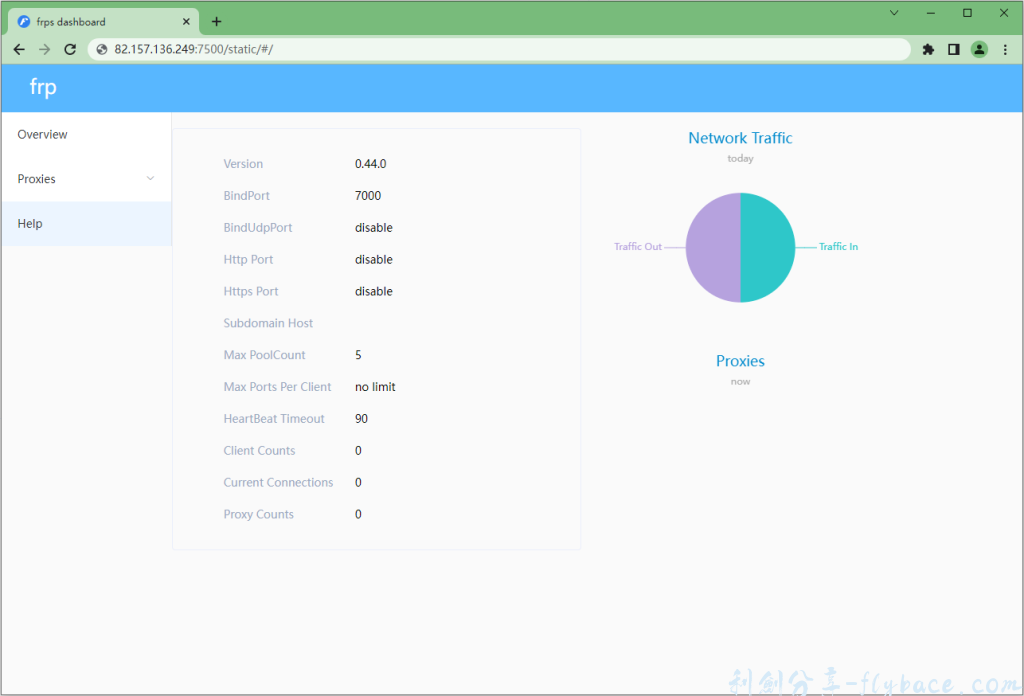This screenshot has height=696, width=1024.
Task: Select Help in the sidebar
Action: (30, 224)
